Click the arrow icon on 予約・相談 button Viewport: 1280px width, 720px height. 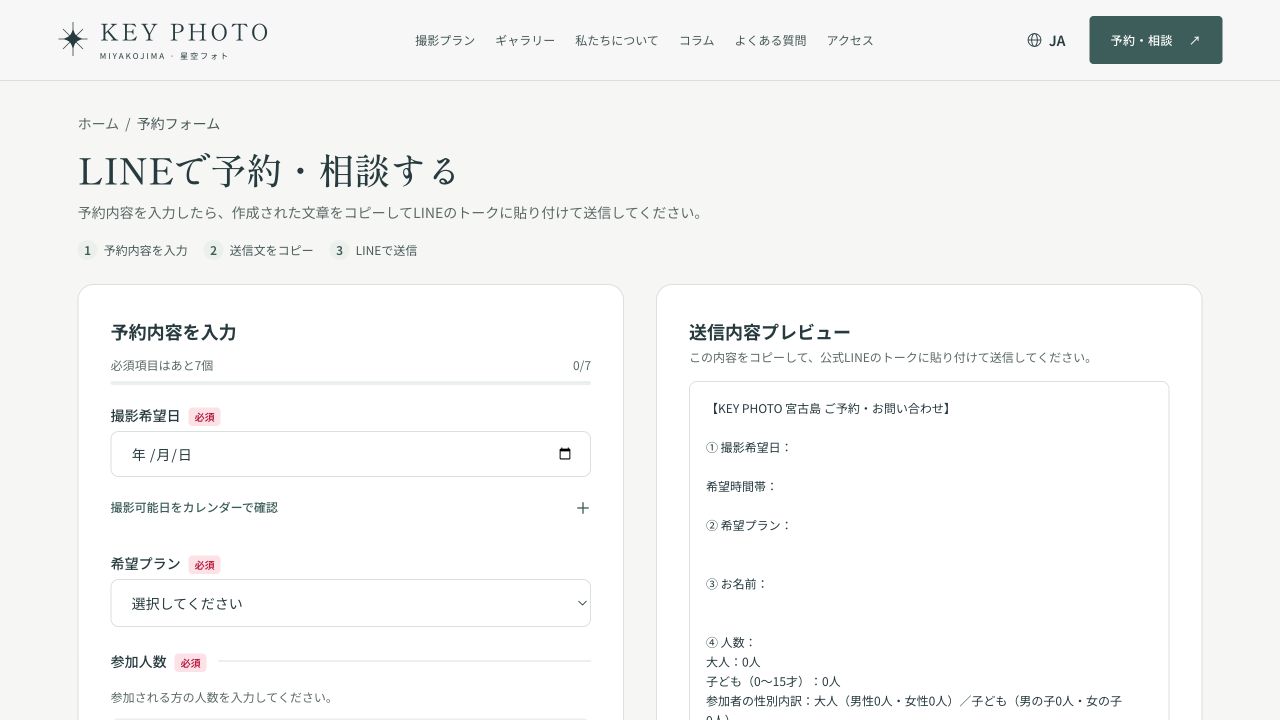tap(1194, 40)
